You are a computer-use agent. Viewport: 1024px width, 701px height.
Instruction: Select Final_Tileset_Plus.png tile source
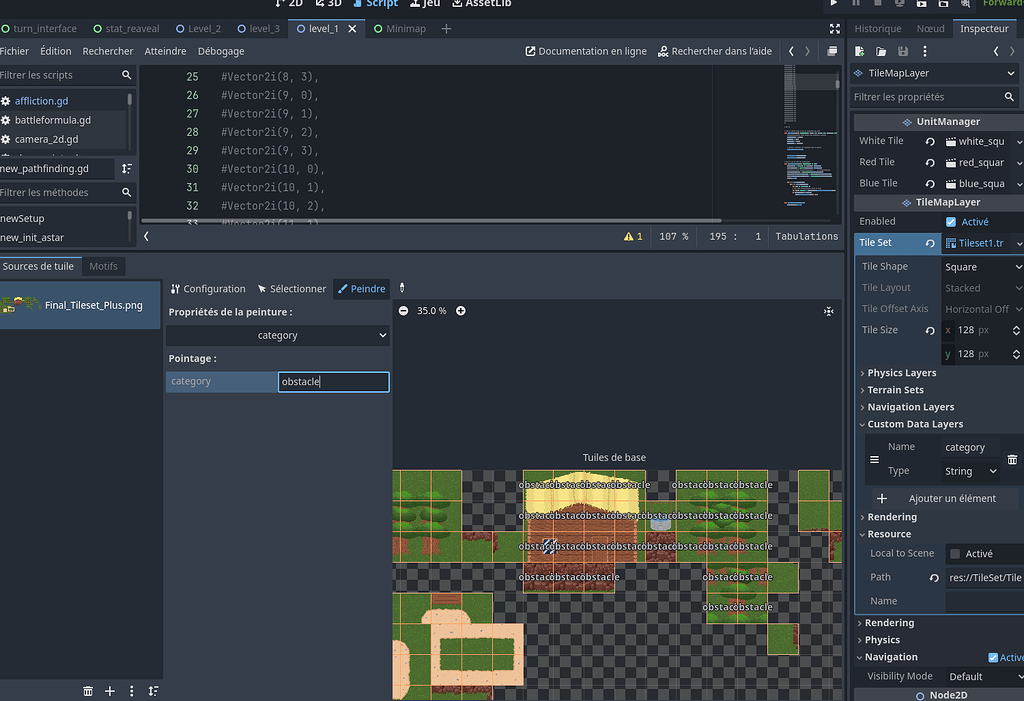80,305
